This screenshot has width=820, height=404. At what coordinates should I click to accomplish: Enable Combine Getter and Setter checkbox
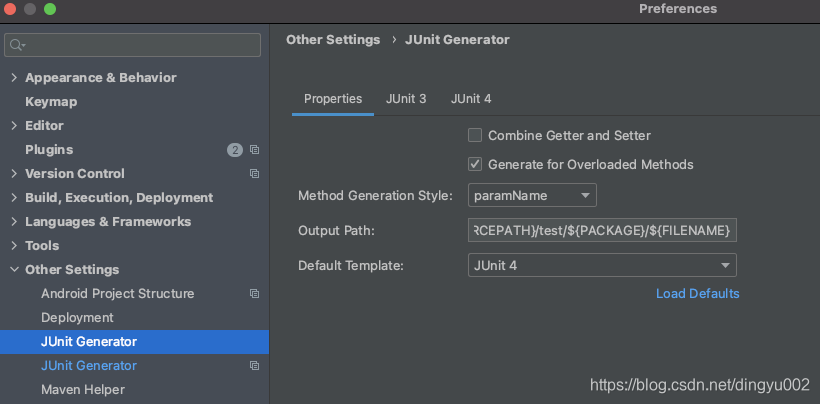[475, 136]
